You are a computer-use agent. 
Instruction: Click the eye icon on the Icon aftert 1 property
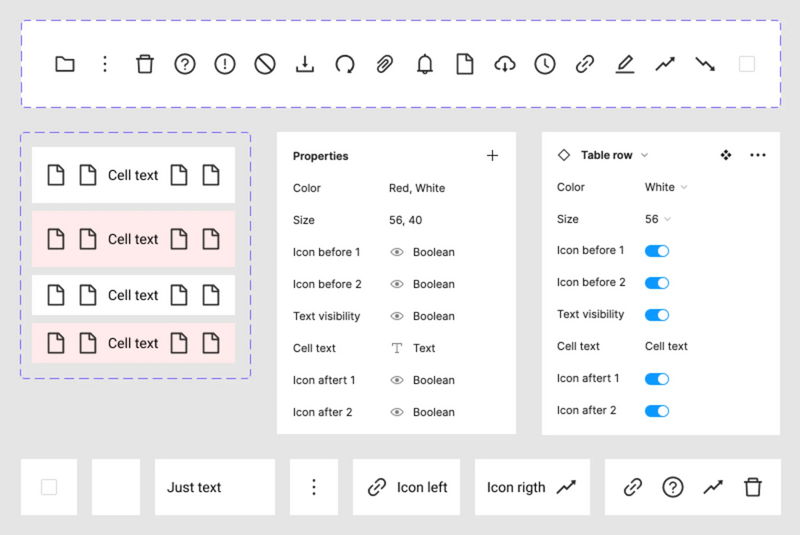pos(397,380)
